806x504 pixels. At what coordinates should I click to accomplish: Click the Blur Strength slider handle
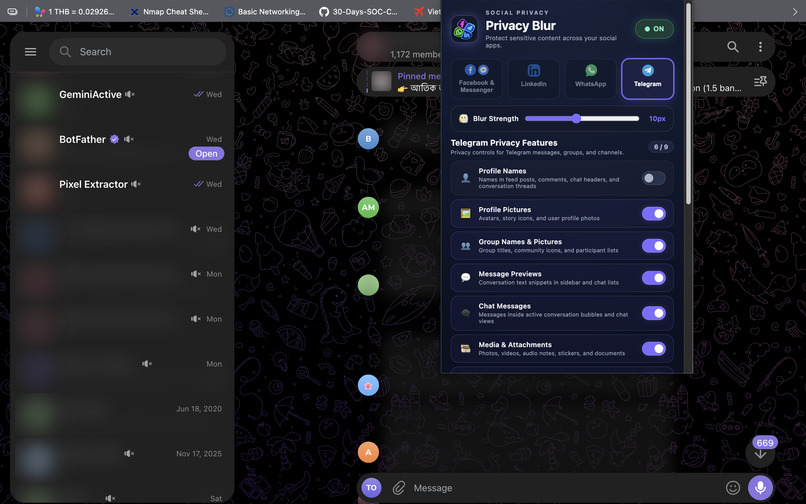click(577, 118)
